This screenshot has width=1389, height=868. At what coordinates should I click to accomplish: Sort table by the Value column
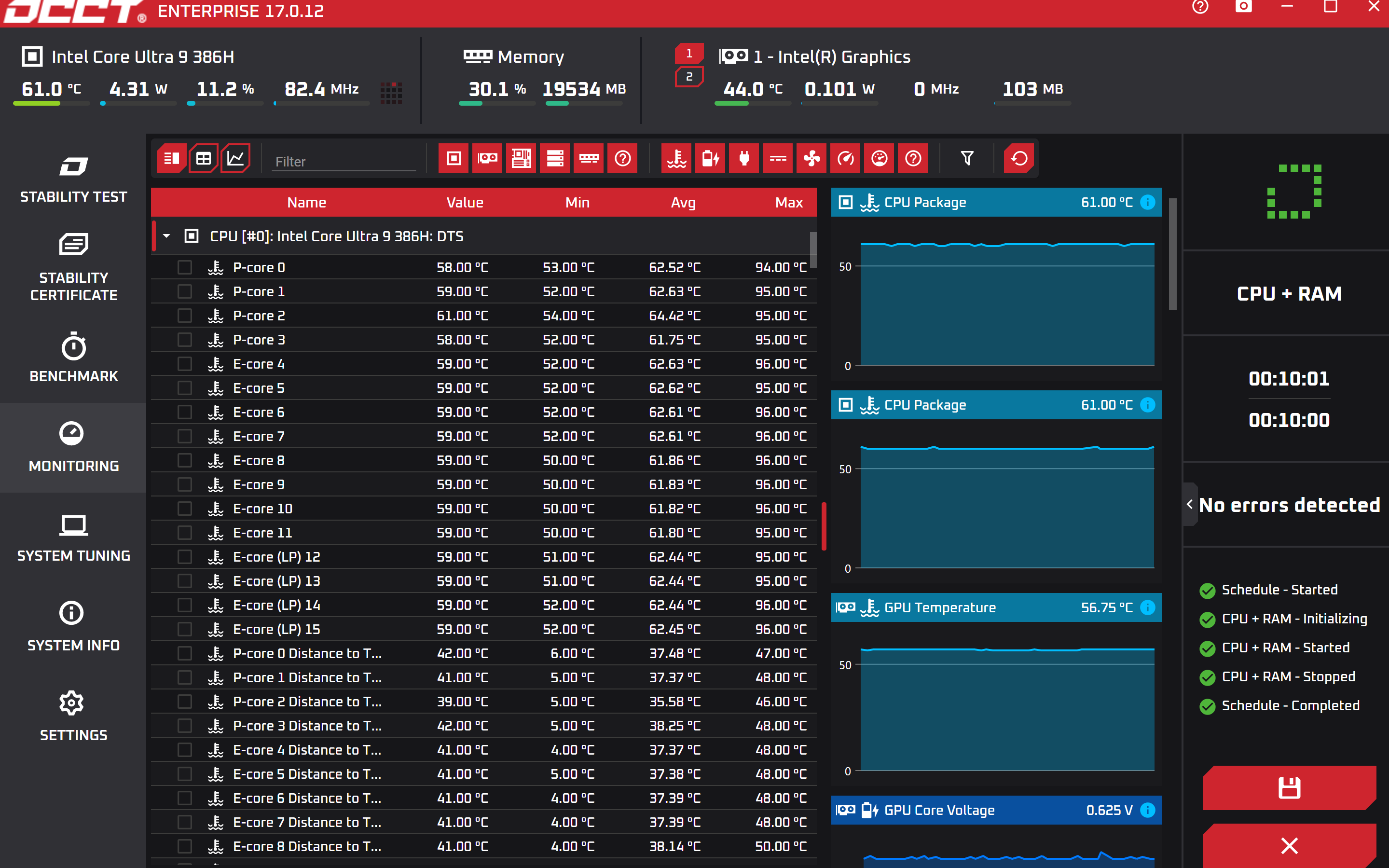[465, 202]
